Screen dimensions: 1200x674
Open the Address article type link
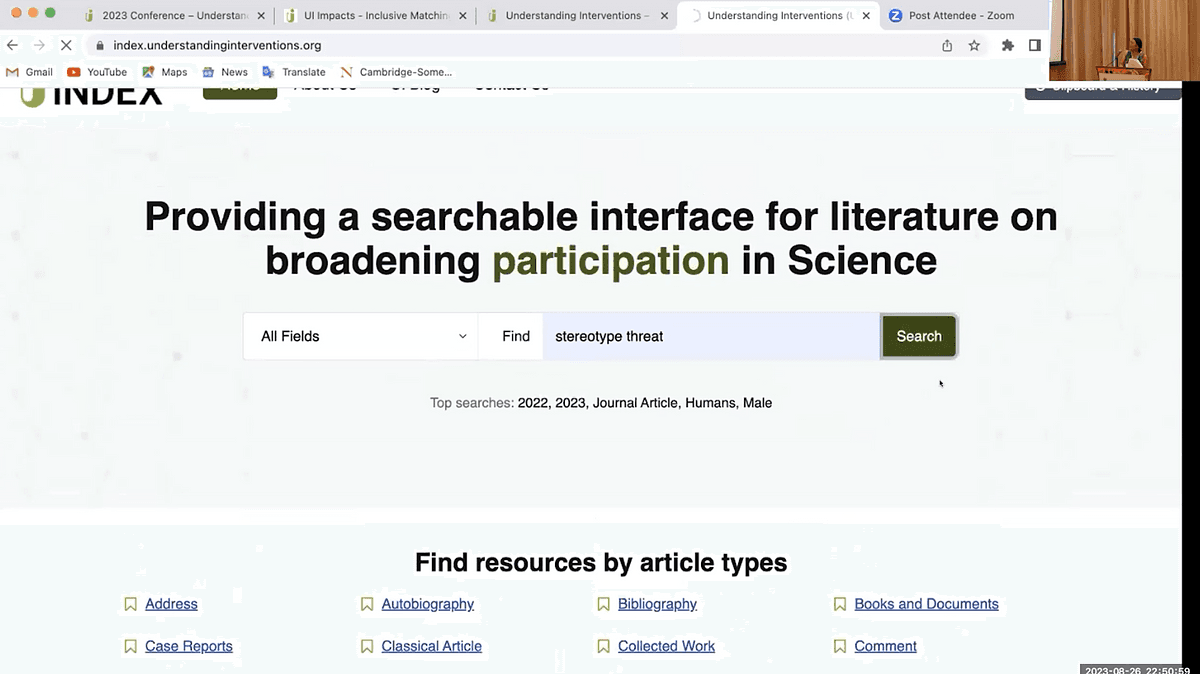pos(171,604)
